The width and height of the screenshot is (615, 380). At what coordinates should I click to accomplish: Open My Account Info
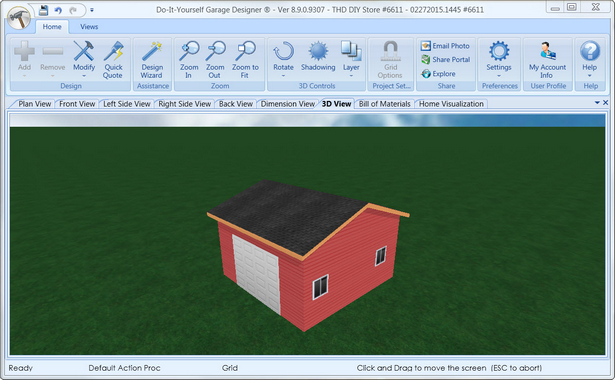coord(548,60)
